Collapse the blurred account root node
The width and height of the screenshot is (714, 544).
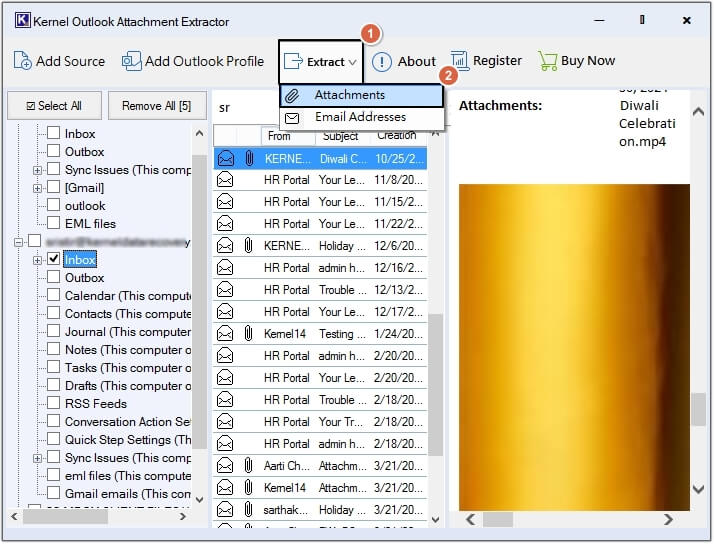(x=18, y=242)
